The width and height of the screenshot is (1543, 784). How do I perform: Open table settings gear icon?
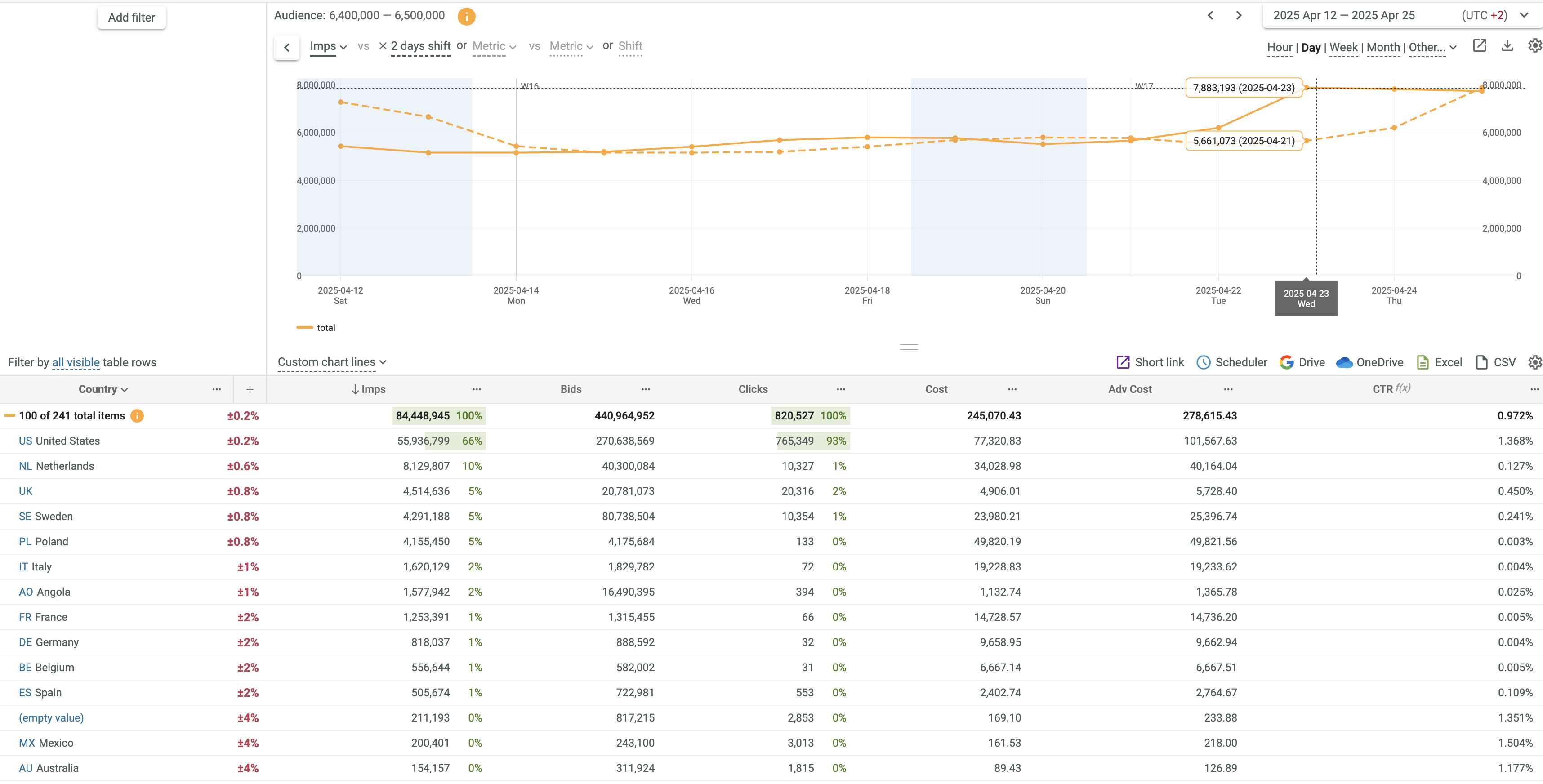pos(1534,362)
